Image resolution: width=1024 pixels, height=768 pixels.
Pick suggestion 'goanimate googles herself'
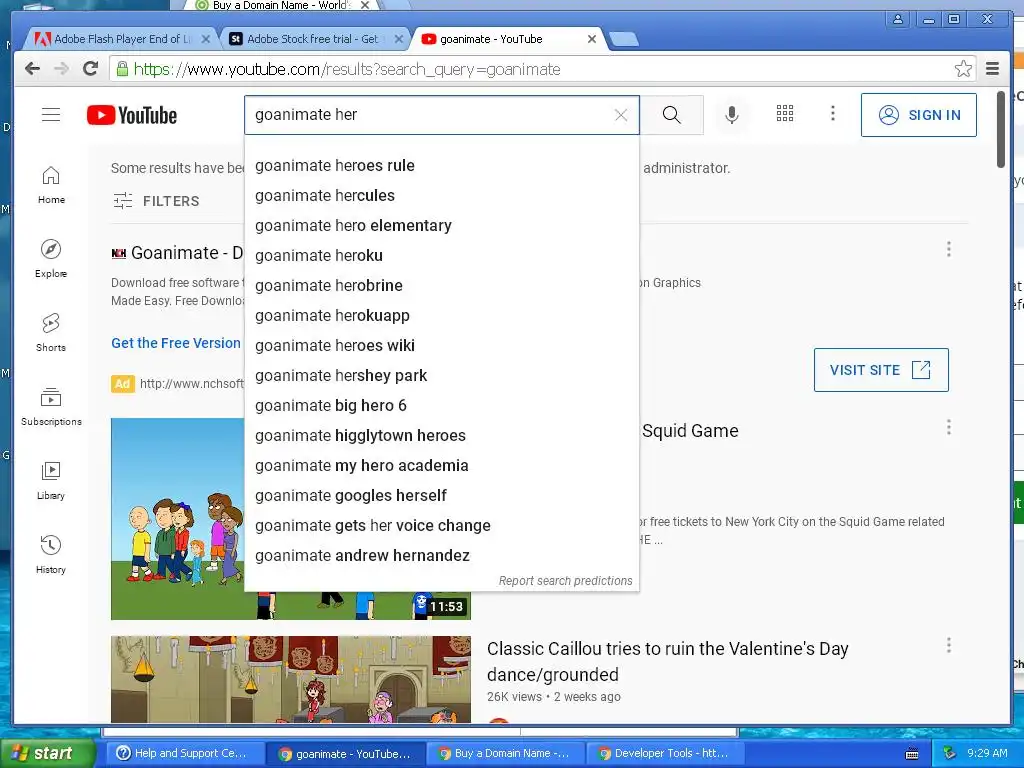pos(442,496)
